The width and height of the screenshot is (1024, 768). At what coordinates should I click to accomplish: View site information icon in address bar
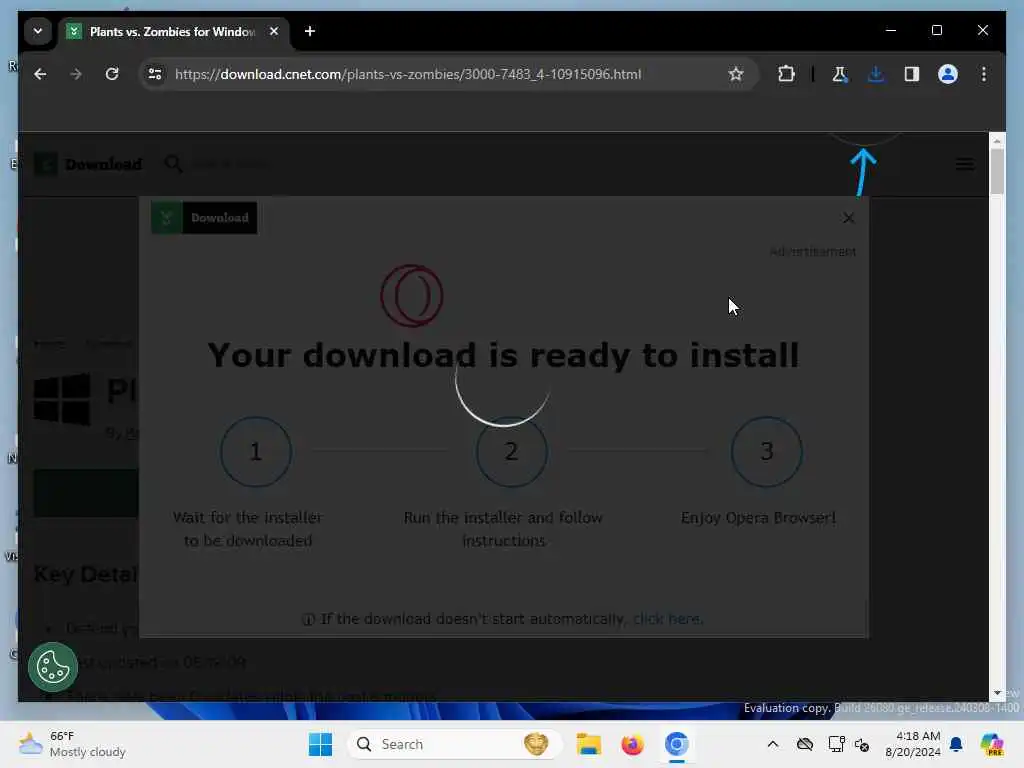[x=155, y=74]
